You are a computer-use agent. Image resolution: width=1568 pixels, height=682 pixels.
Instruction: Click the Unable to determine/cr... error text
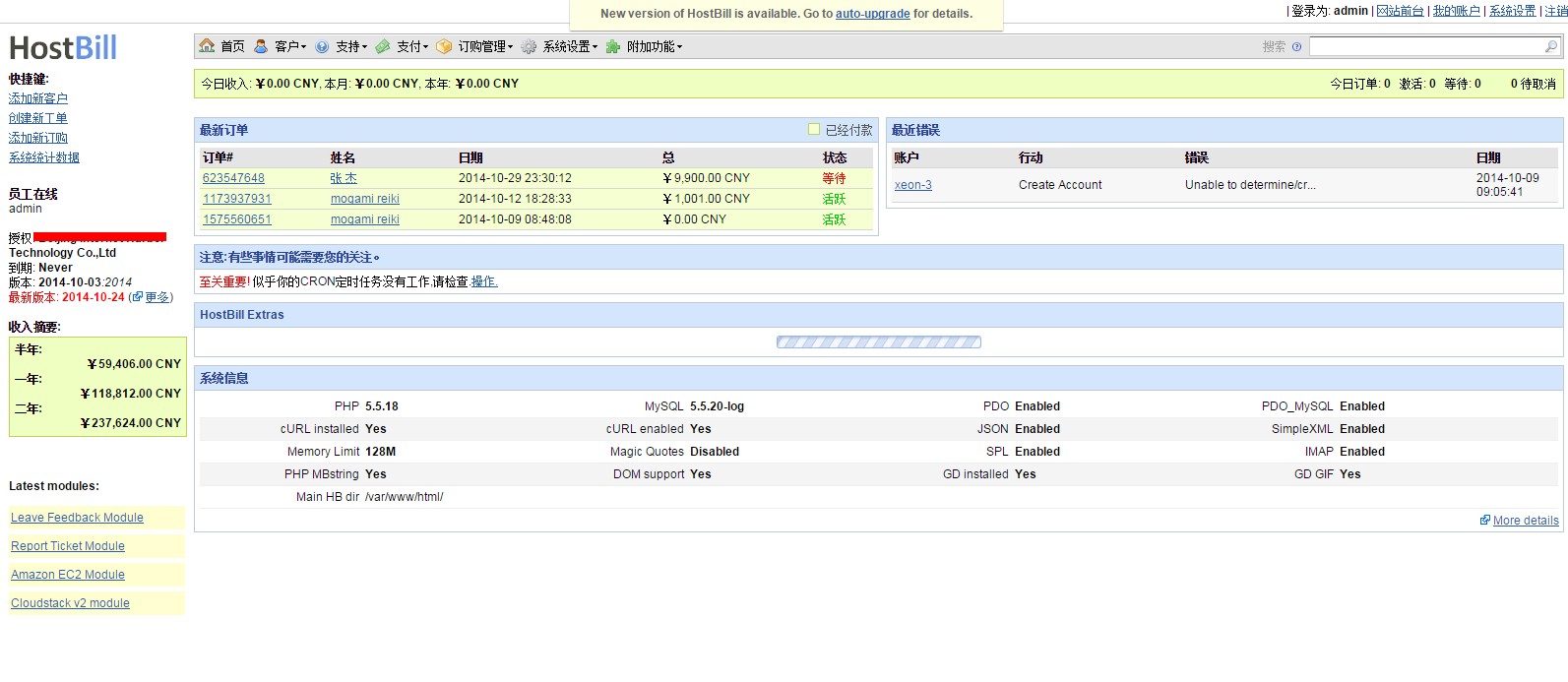[x=1250, y=185]
